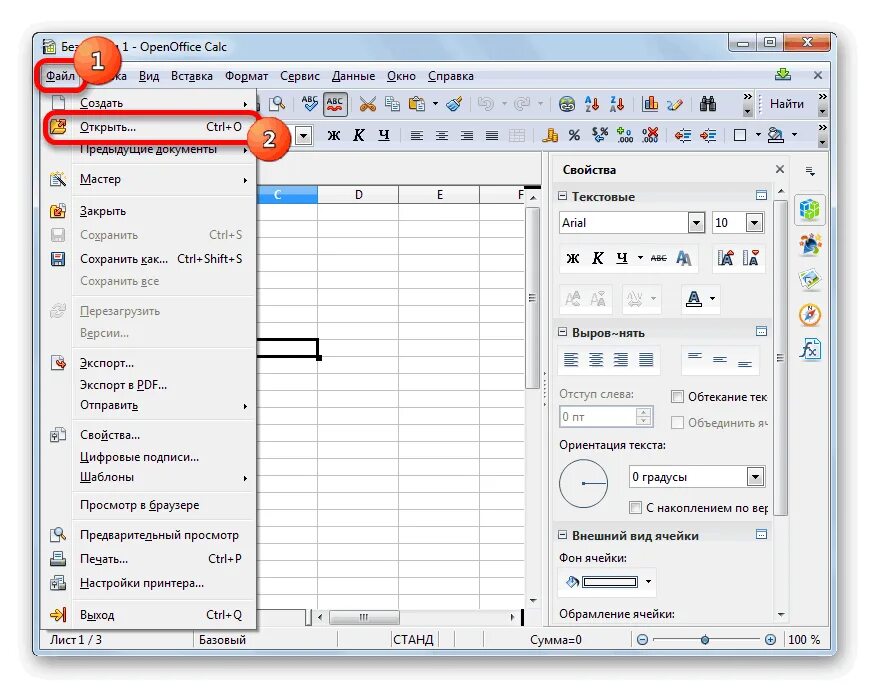Screen dimensions: 870x689
Task: Click the Increase Indent toolbar icon
Action: coord(708,135)
